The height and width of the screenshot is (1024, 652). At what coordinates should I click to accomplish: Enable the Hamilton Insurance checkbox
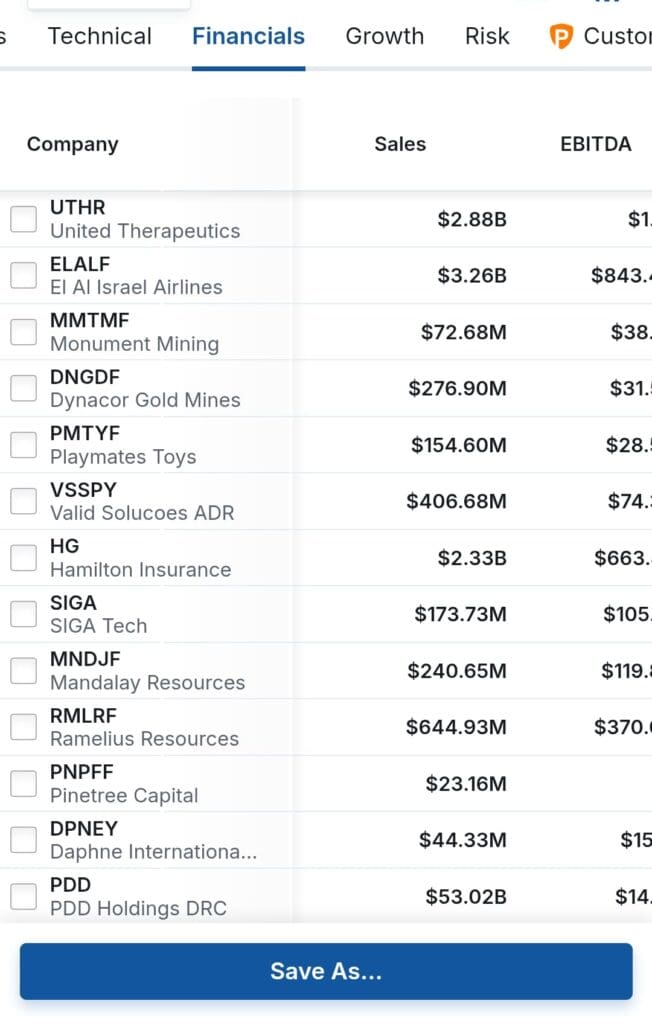pyautogui.click(x=23, y=558)
